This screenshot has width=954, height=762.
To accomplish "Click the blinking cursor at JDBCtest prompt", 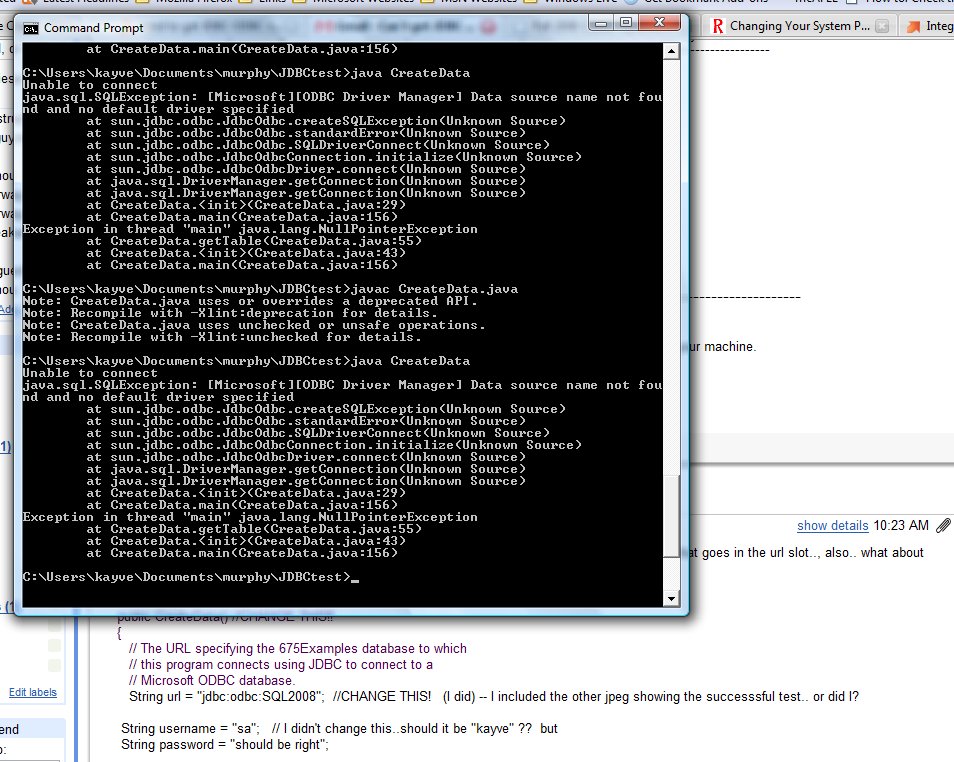I will pos(355,577).
